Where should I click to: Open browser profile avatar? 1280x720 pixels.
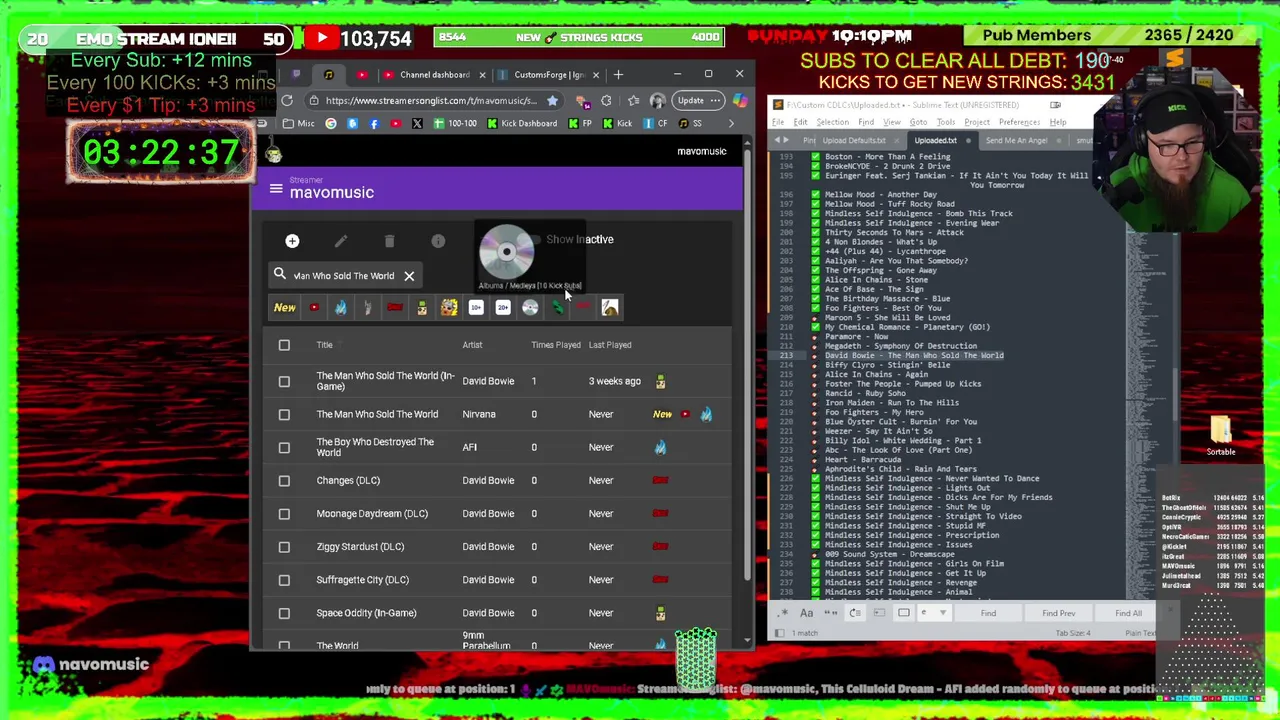pyautogui.click(x=657, y=101)
